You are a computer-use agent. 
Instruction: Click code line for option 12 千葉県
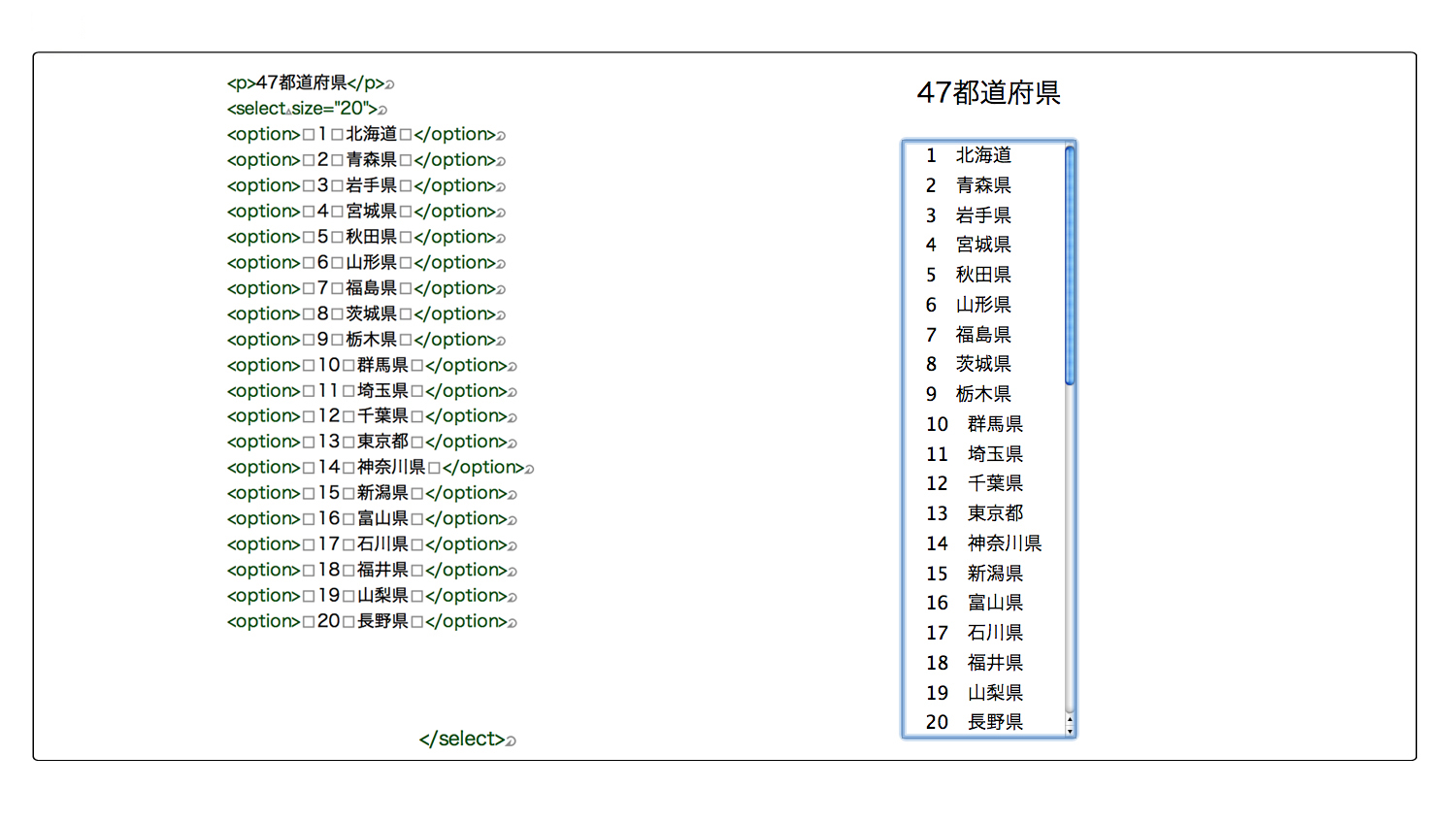(372, 416)
